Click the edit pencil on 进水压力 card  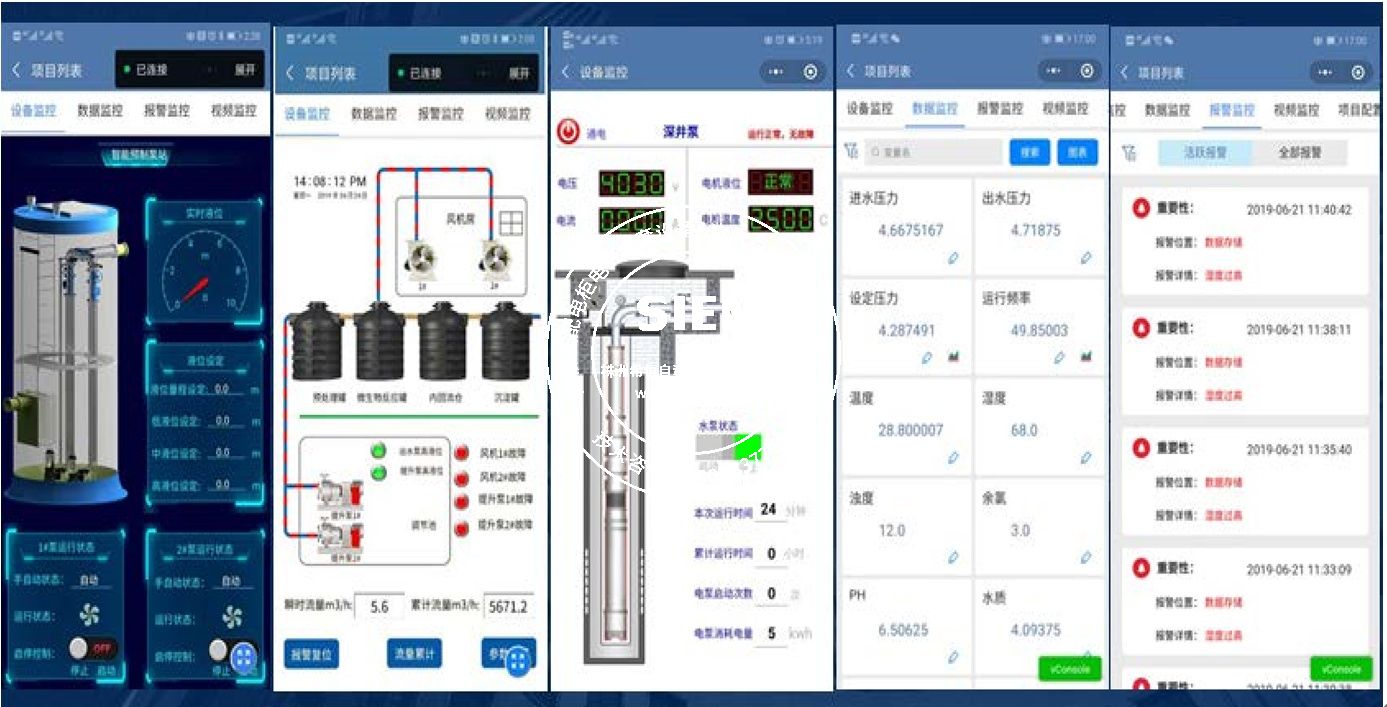click(x=953, y=258)
